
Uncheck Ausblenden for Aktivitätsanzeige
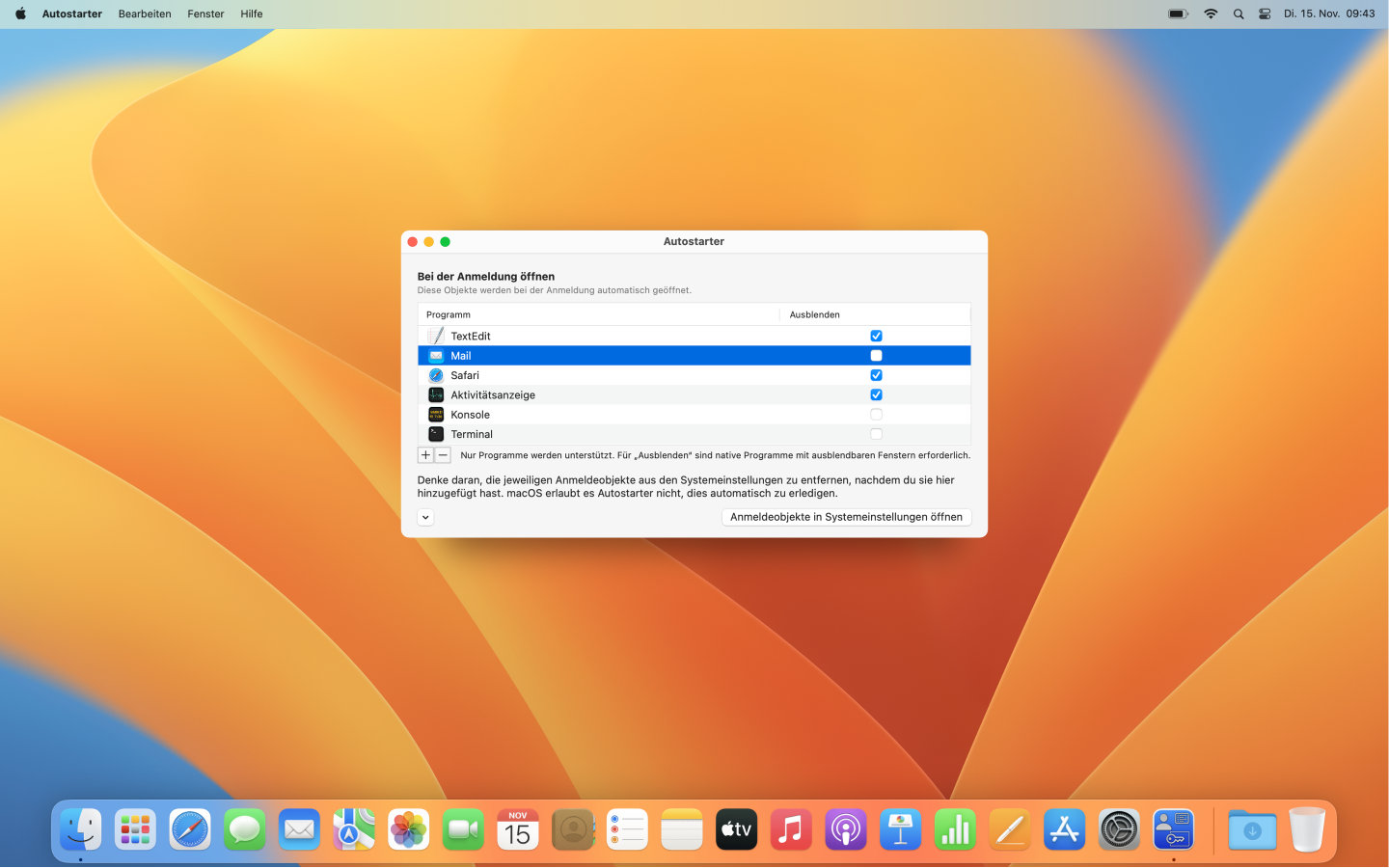point(876,394)
